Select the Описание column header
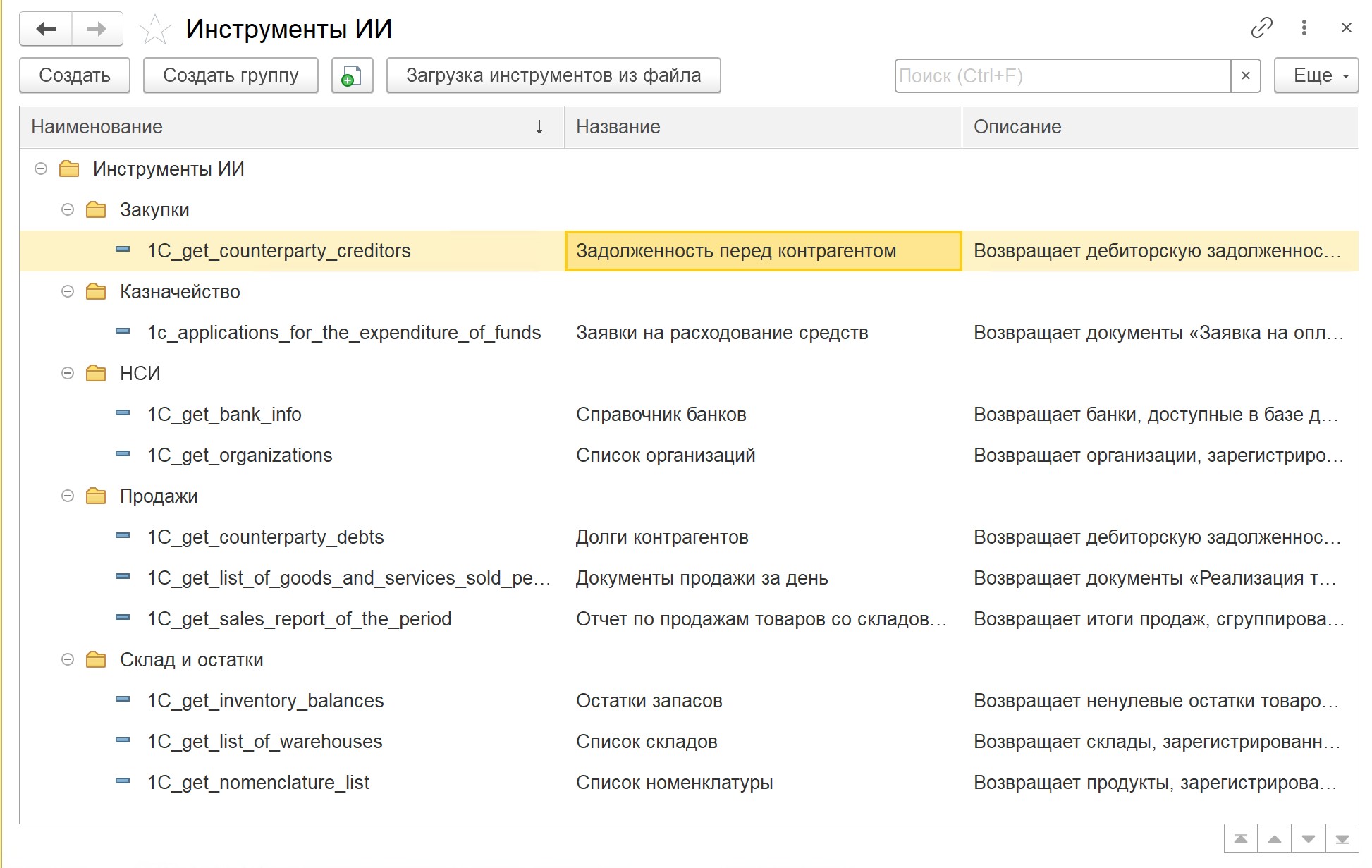The width and height of the screenshot is (1372, 868). coord(1160,127)
